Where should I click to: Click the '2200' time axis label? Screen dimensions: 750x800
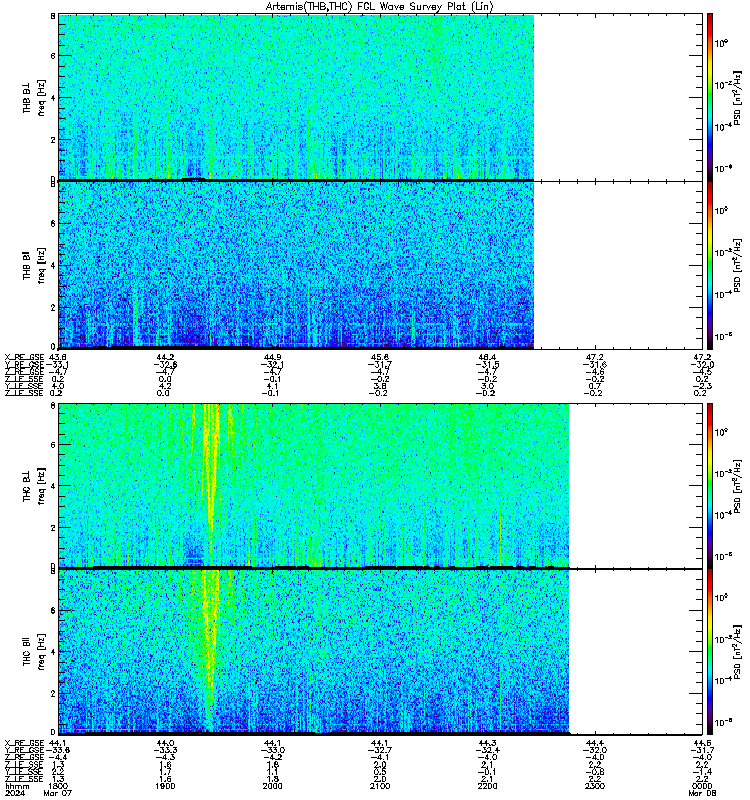click(487, 786)
